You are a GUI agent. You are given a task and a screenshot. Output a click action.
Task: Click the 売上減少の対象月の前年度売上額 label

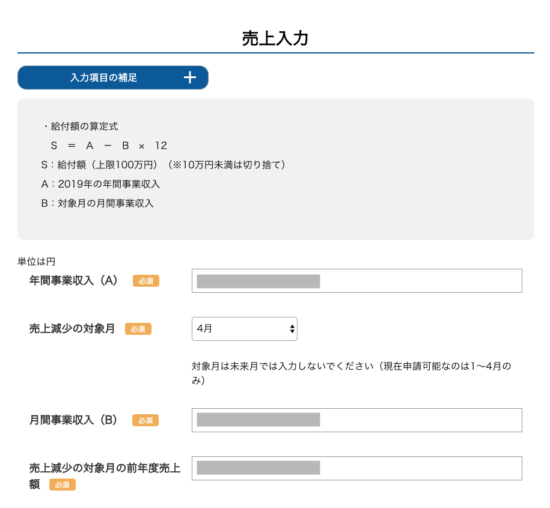[x=105, y=476]
